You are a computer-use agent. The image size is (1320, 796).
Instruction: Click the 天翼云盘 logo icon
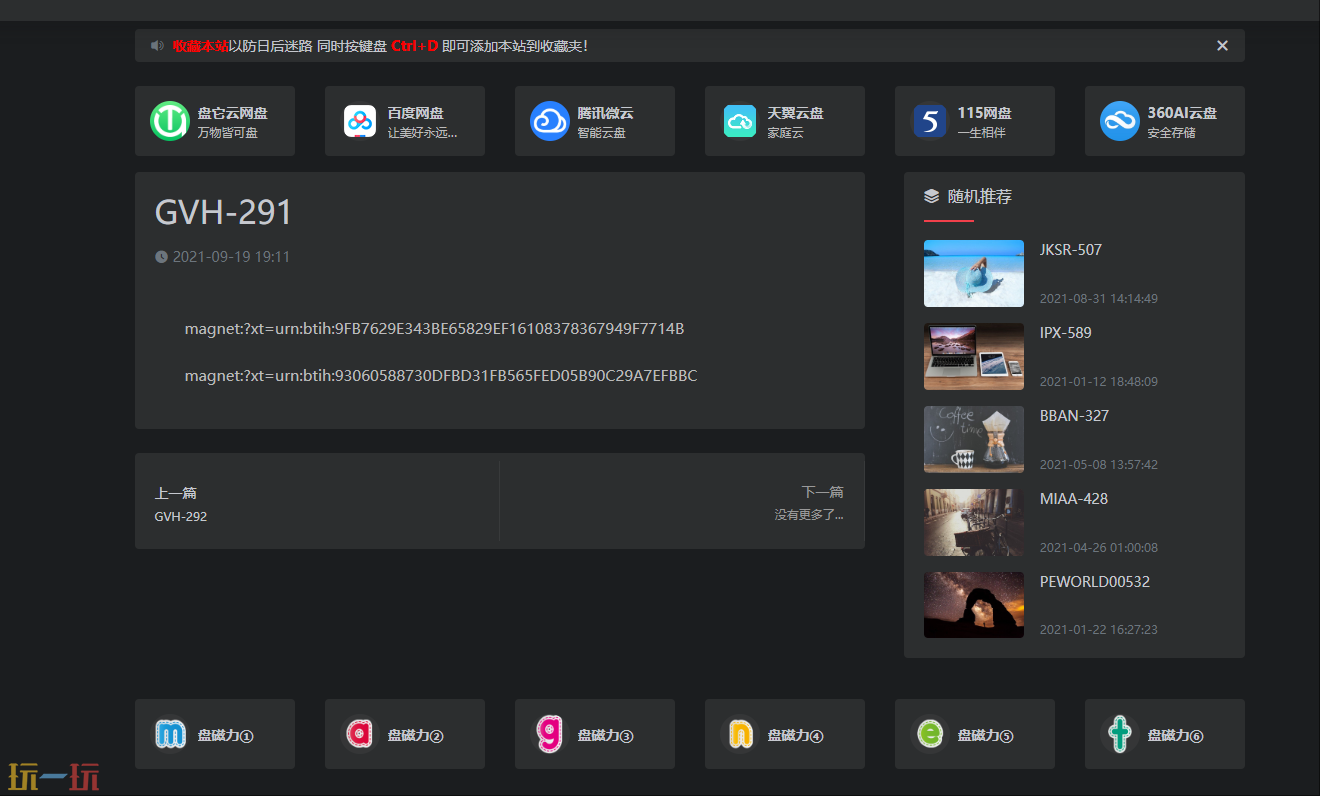pyautogui.click(x=740, y=121)
